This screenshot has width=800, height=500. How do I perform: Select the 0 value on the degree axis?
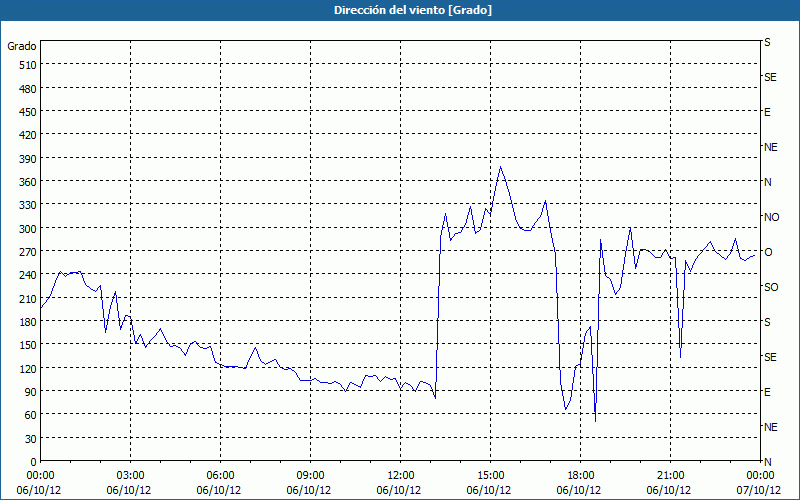pyautogui.click(x=34, y=462)
